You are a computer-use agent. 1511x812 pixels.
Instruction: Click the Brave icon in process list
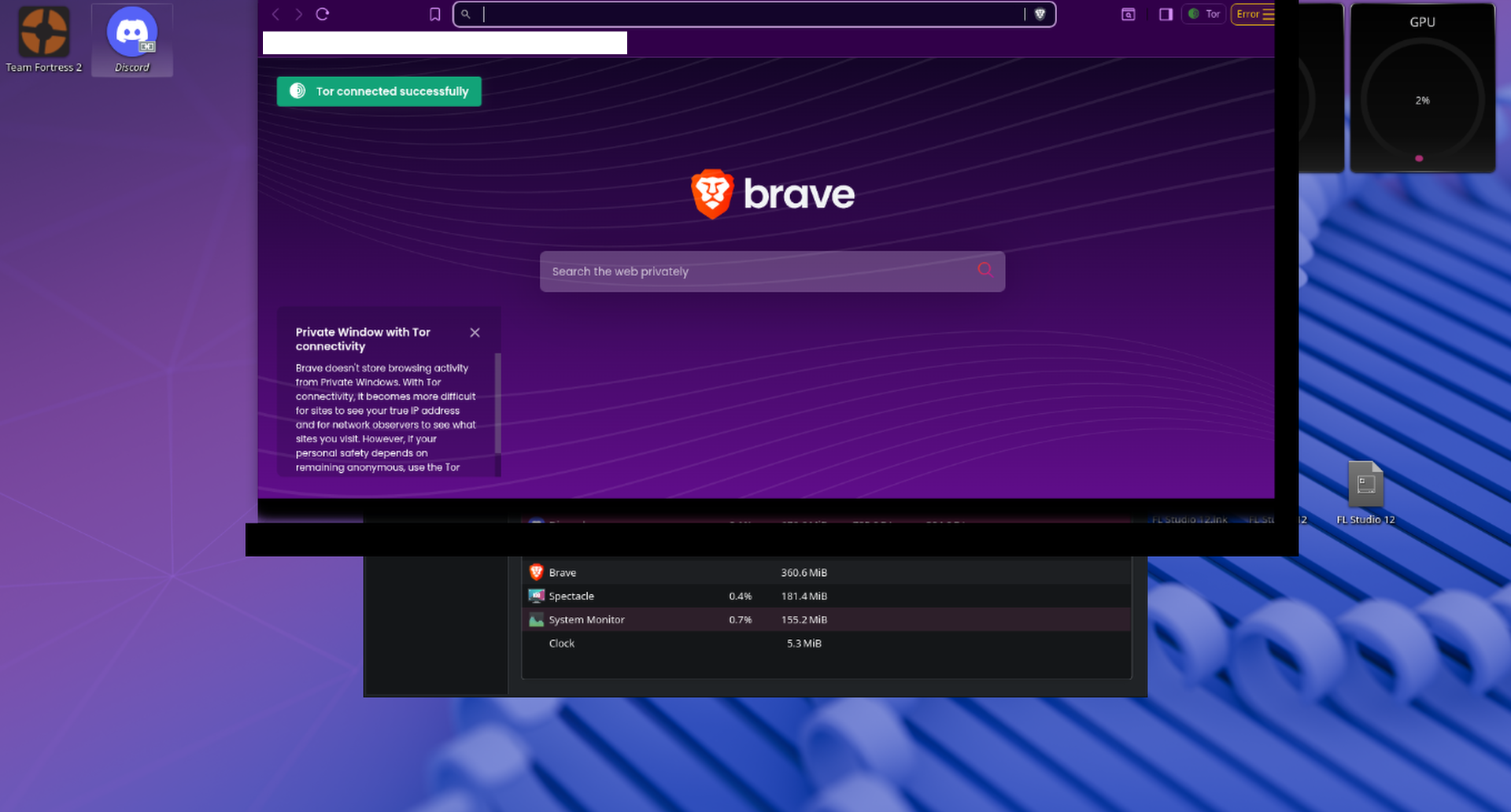pos(536,572)
